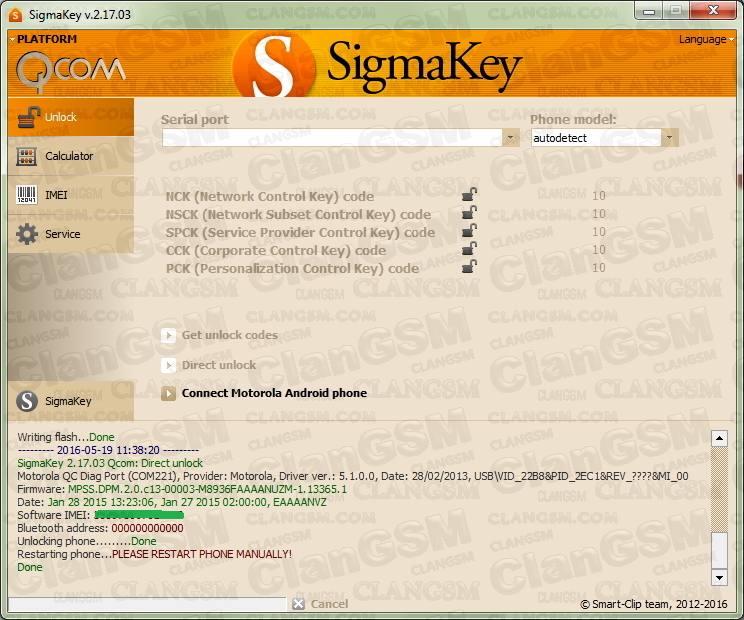The height and width of the screenshot is (620, 744).
Task: Click the barcode IMEI icon
Action: coord(27,195)
